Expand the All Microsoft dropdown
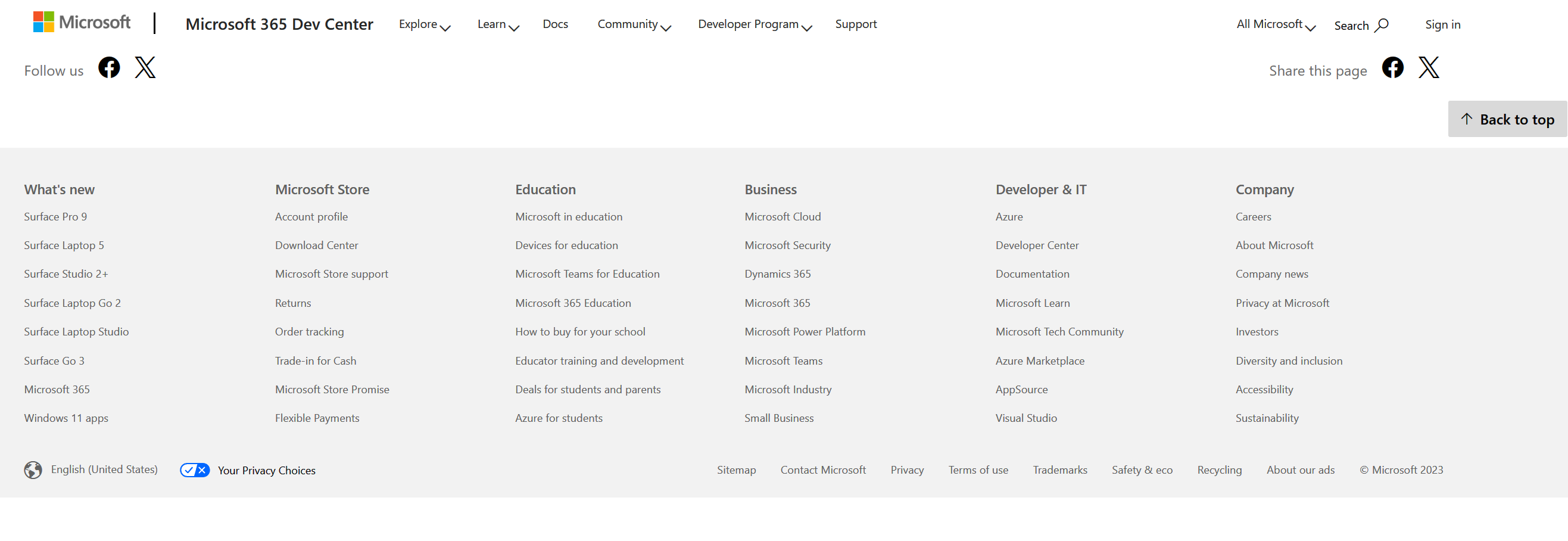 [x=1276, y=24]
